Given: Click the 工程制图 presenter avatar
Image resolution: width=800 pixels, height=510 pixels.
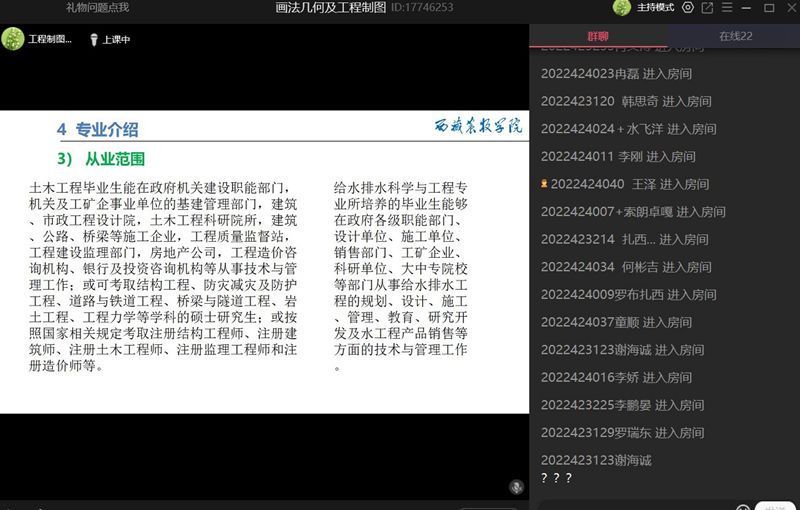Looking at the screenshot, I should 13,40.
